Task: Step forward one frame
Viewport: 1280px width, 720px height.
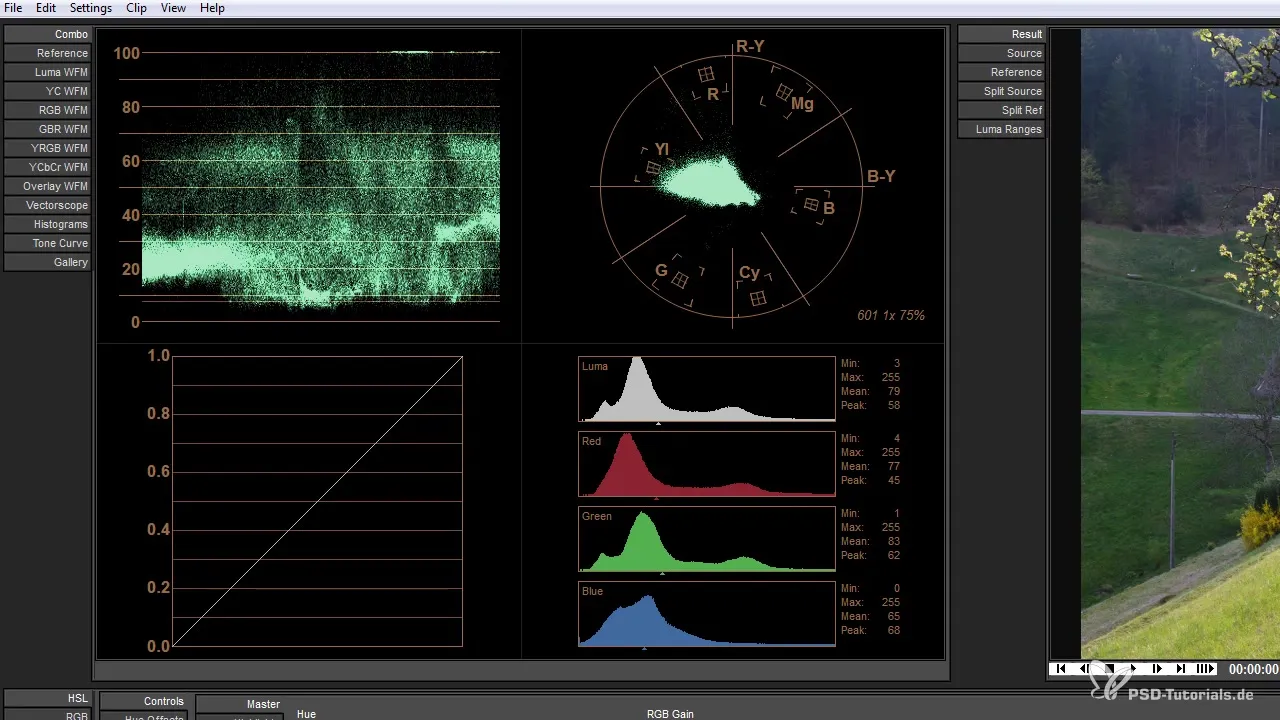Action: tap(1157, 669)
